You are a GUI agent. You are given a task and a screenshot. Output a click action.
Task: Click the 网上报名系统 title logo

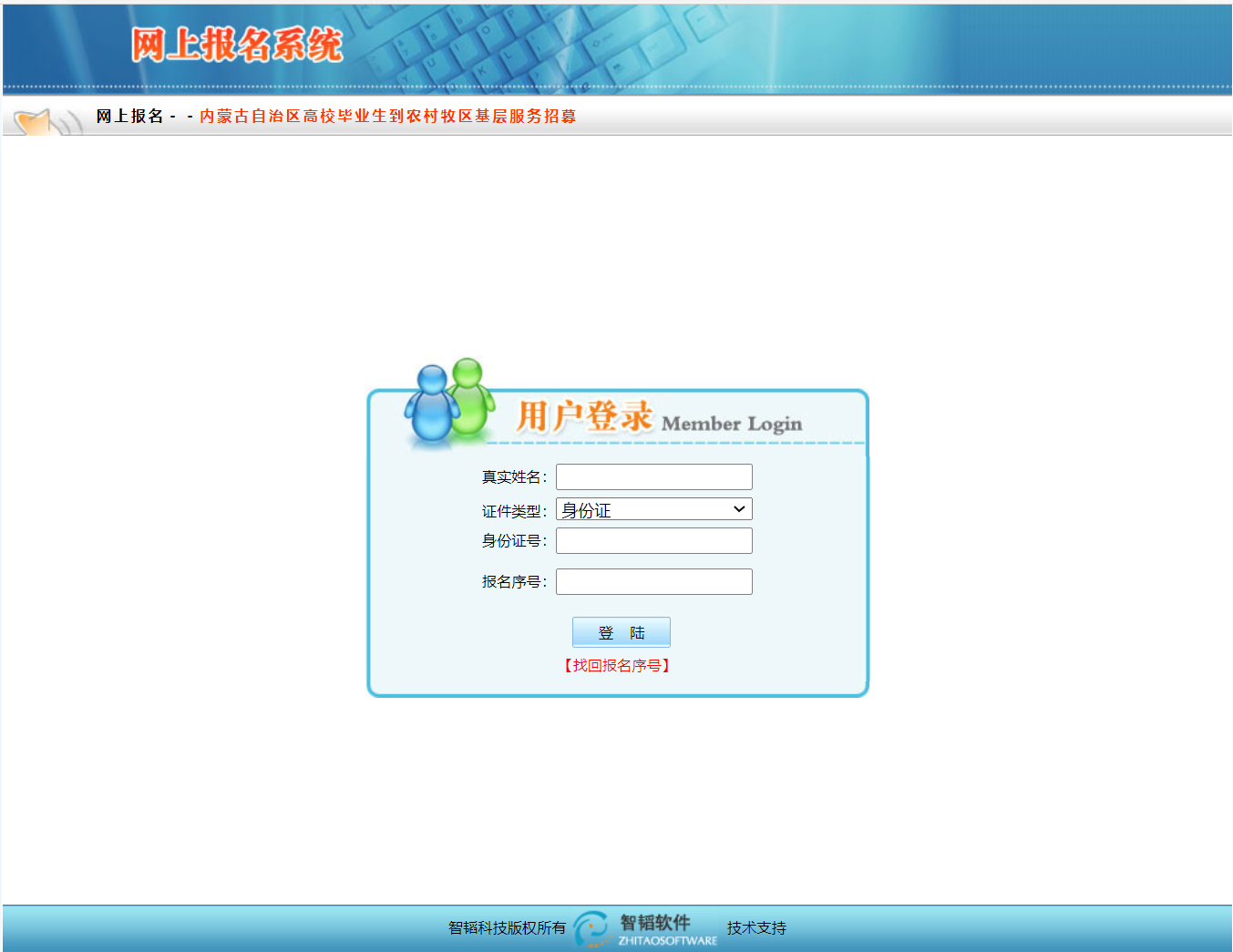(236, 45)
